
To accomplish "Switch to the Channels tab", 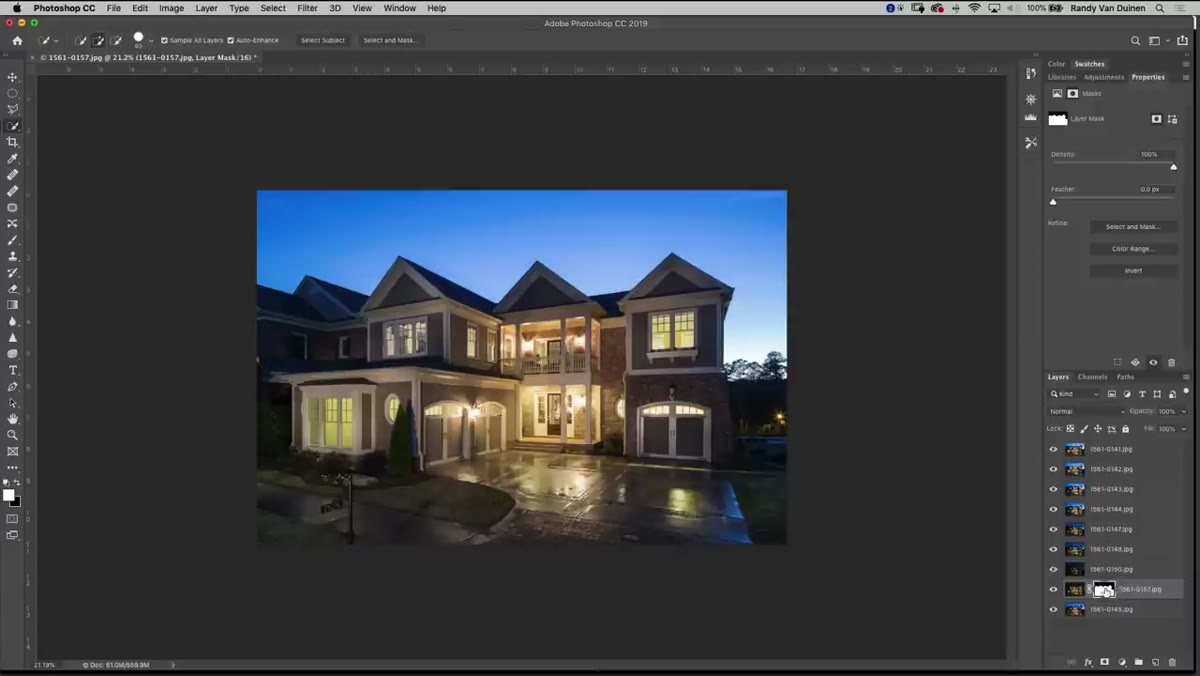I will [1092, 377].
